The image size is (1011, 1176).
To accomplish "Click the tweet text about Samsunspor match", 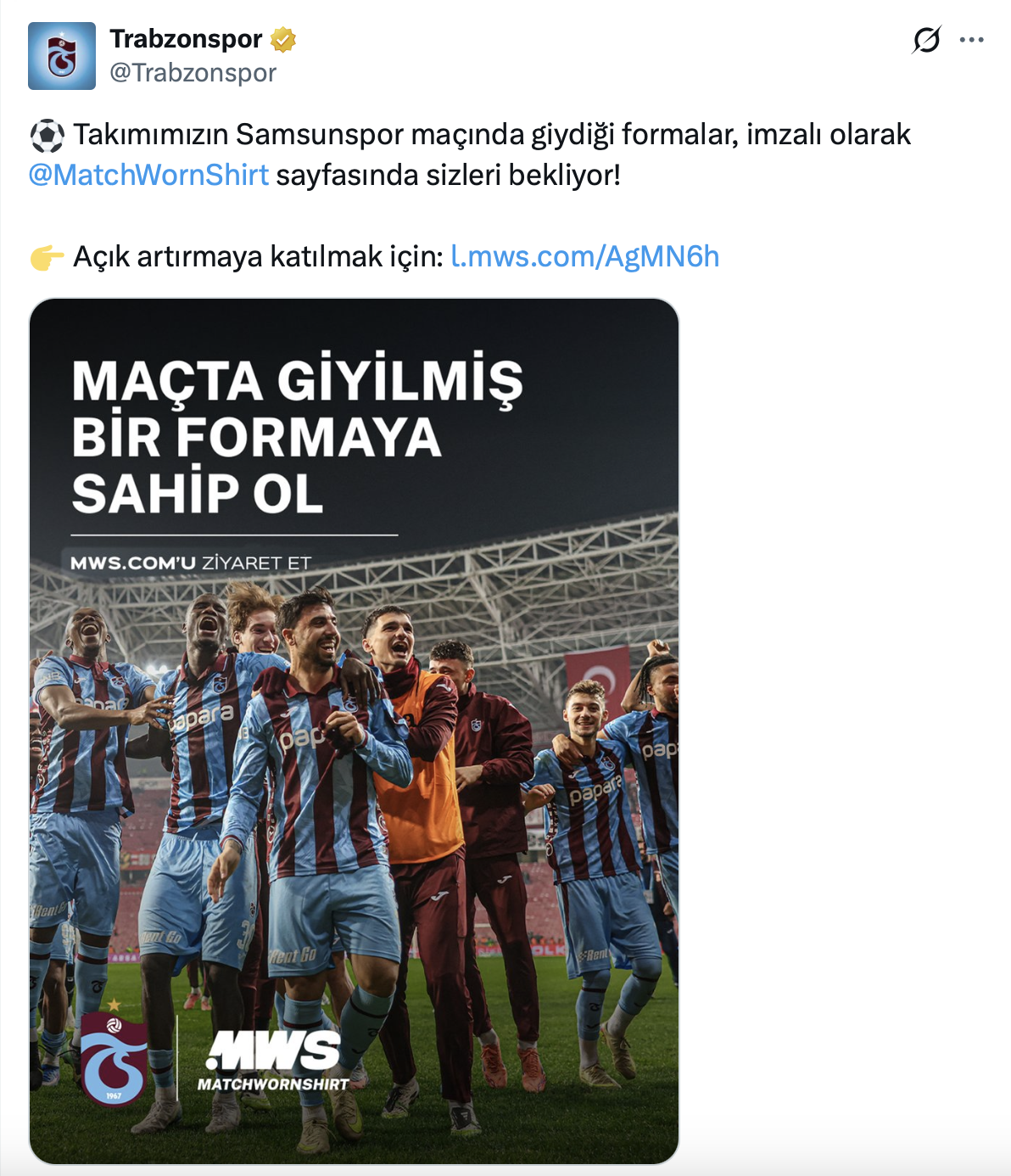I will pyautogui.click(x=469, y=154).
